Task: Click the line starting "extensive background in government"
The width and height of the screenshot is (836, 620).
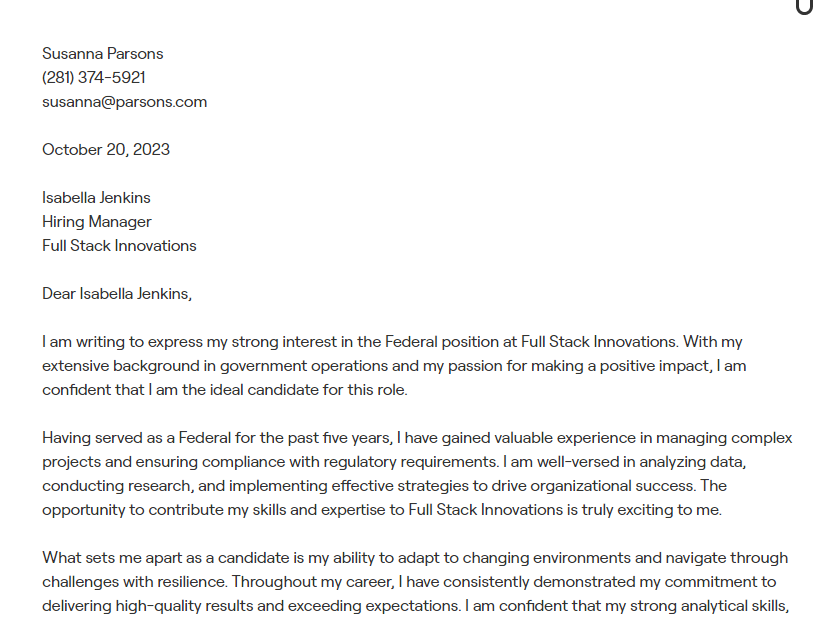Action: (x=394, y=366)
